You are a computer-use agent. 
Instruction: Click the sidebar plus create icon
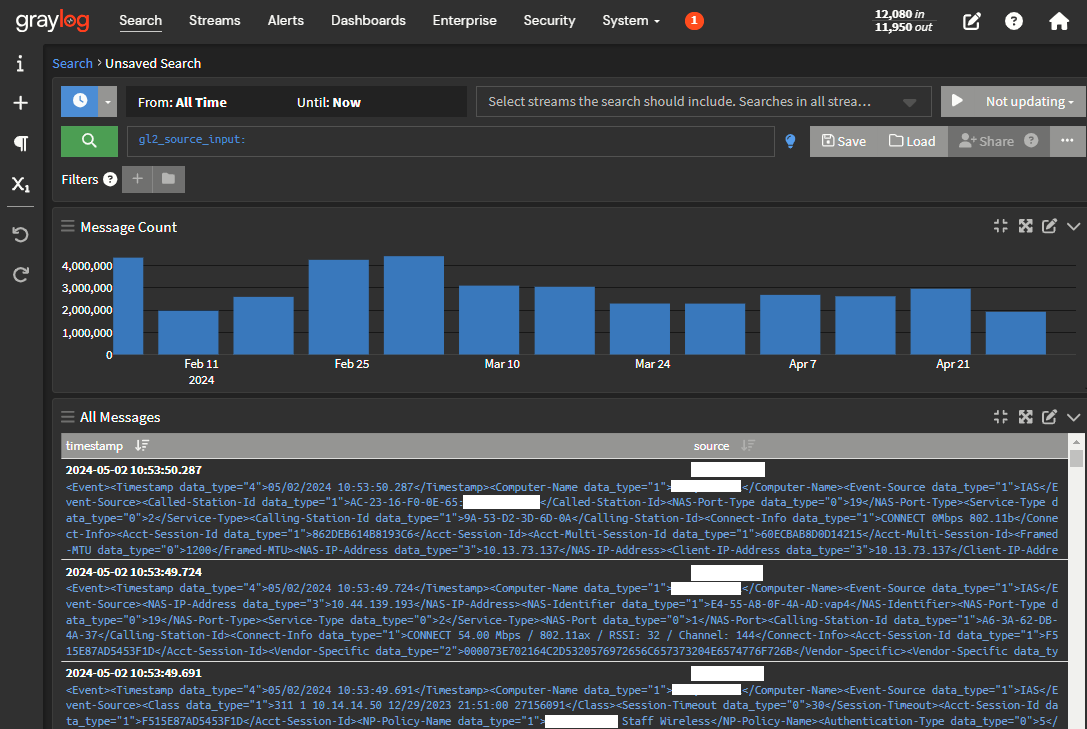[20, 103]
